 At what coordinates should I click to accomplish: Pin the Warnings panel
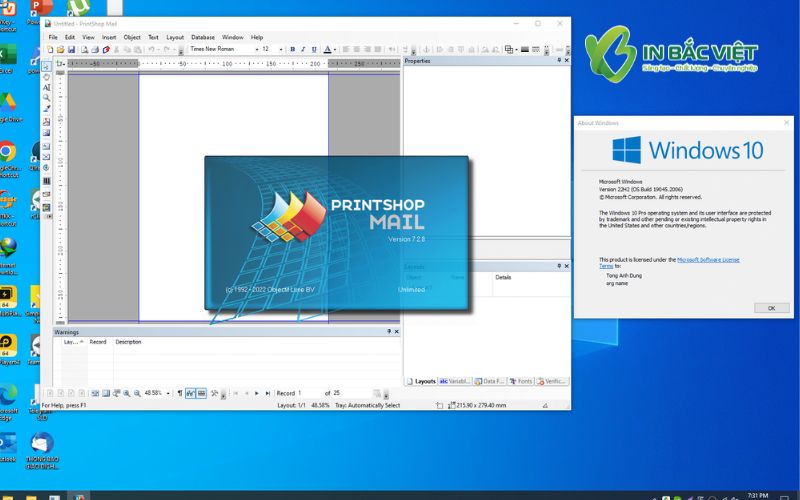click(x=389, y=332)
